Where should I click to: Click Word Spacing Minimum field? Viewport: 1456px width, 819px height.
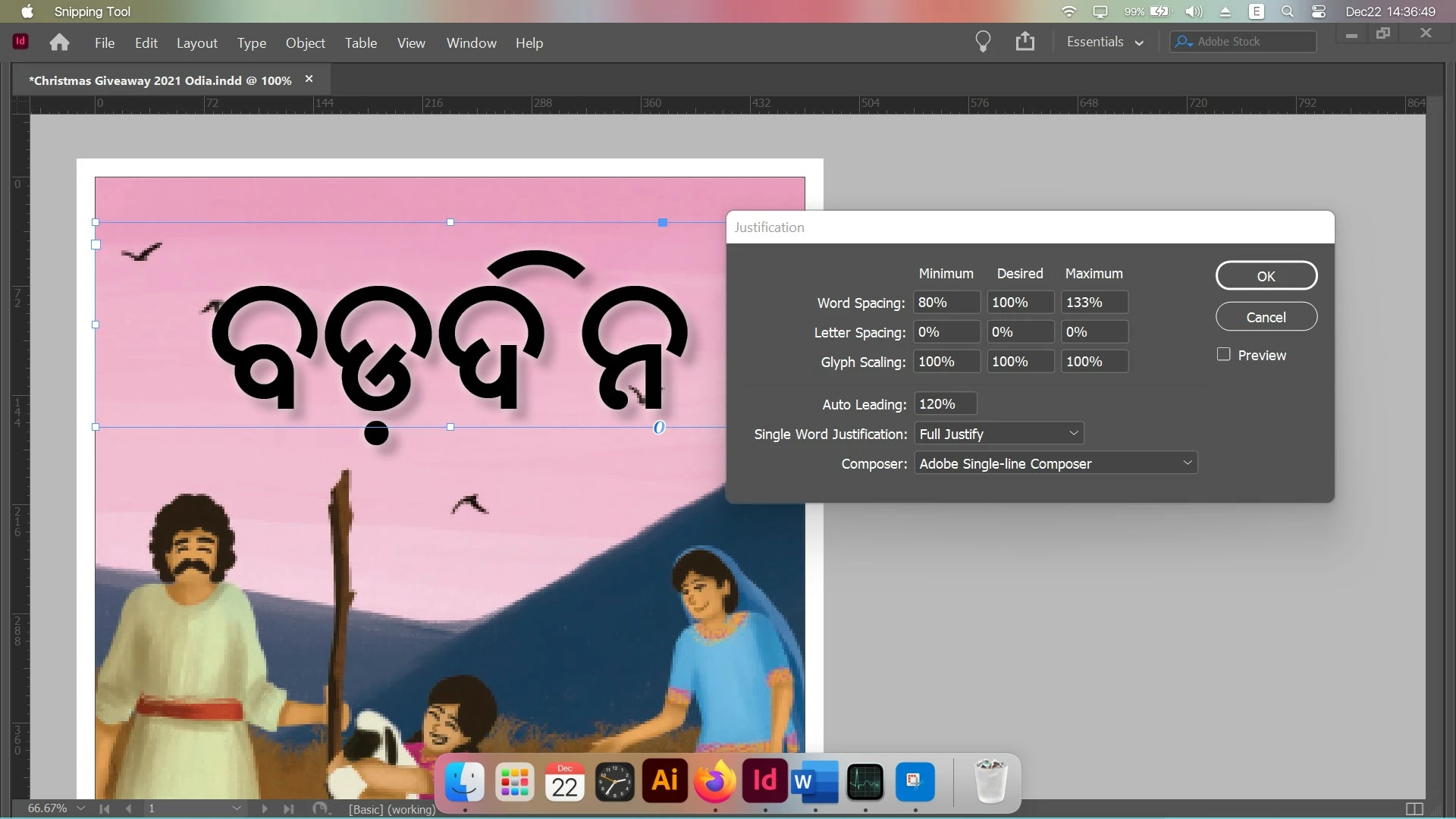point(946,303)
